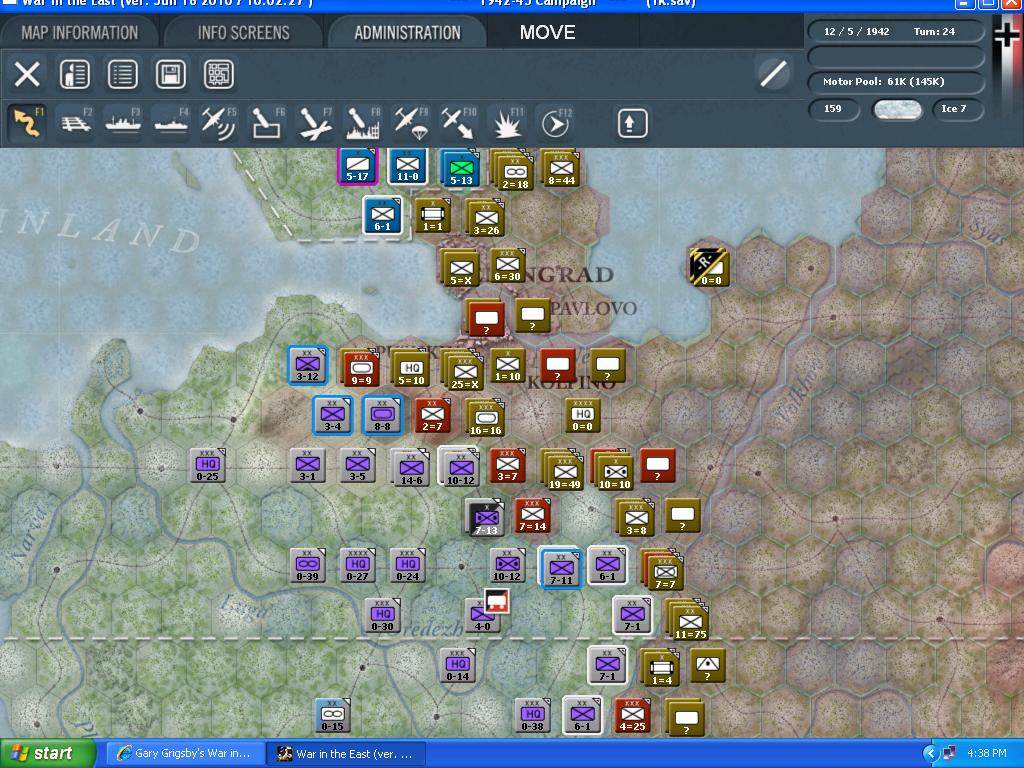
Task: Select German unit 14-6 counter
Action: tap(411, 468)
